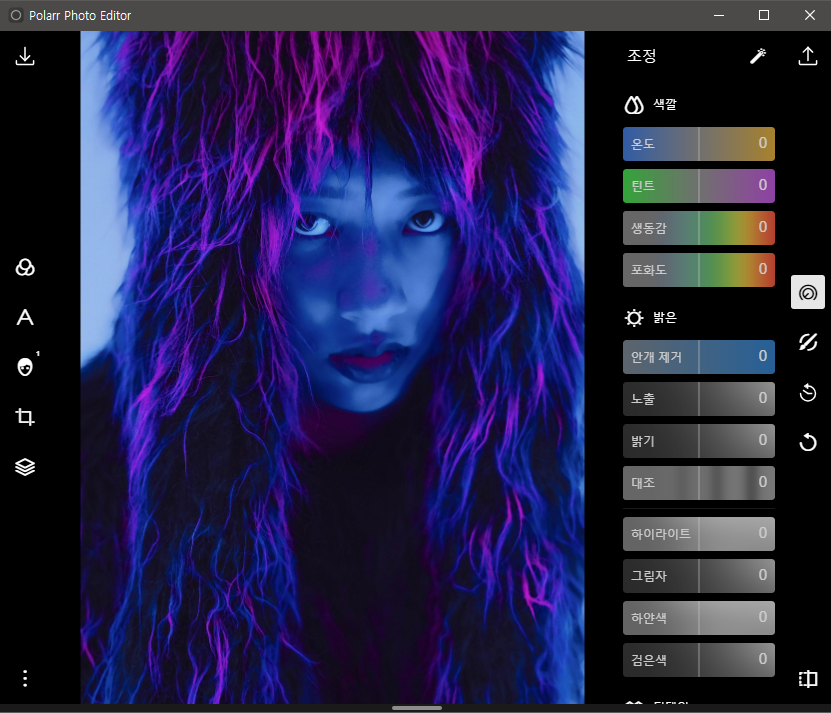The width and height of the screenshot is (831, 713).
Task: Select the crop tool icon
Action: (x=25, y=417)
